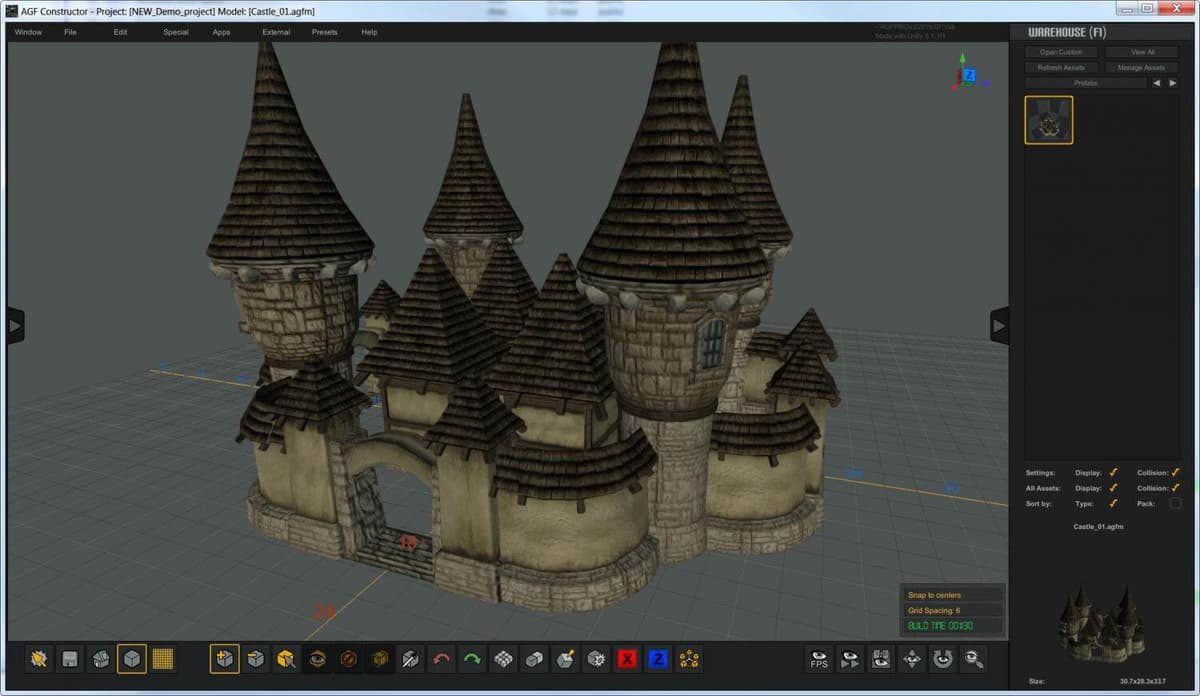The width and height of the screenshot is (1200, 696).
Task: Click the eye with fast-forward arrows icon
Action: [x=851, y=658]
